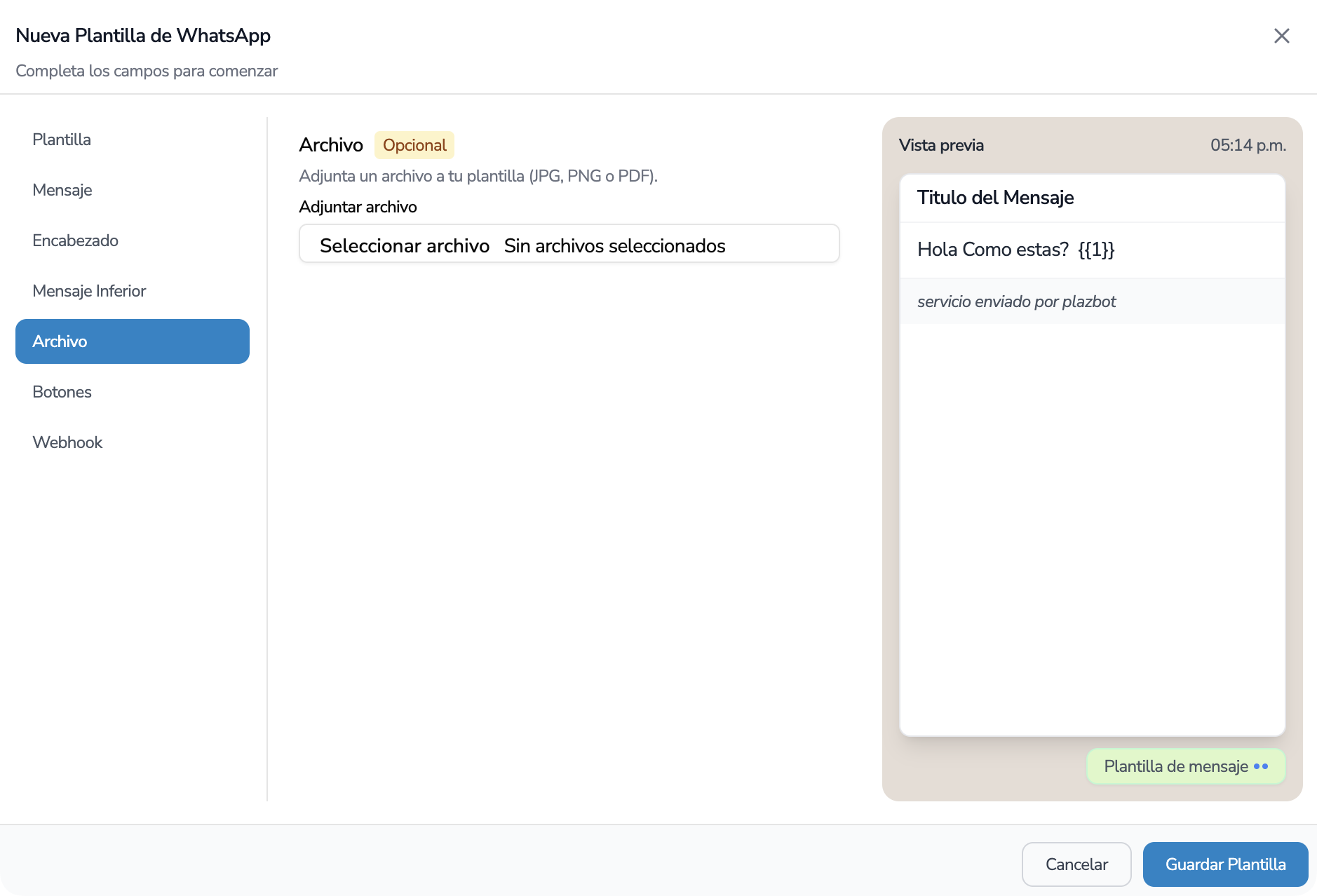Close the Nueva Plantilla de WhatsApp dialog
Image resolution: width=1317 pixels, height=896 pixels.
[1281, 36]
